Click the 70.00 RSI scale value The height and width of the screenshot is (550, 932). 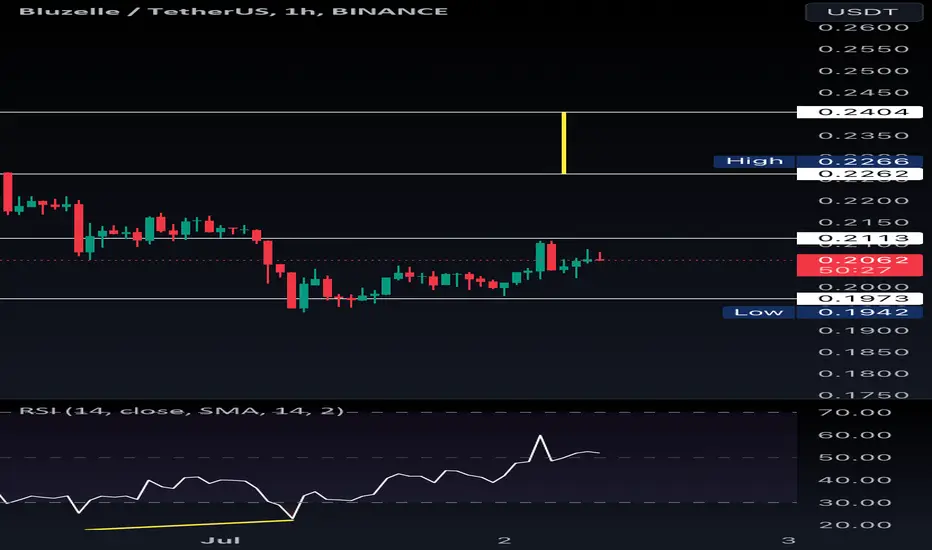[855, 412]
